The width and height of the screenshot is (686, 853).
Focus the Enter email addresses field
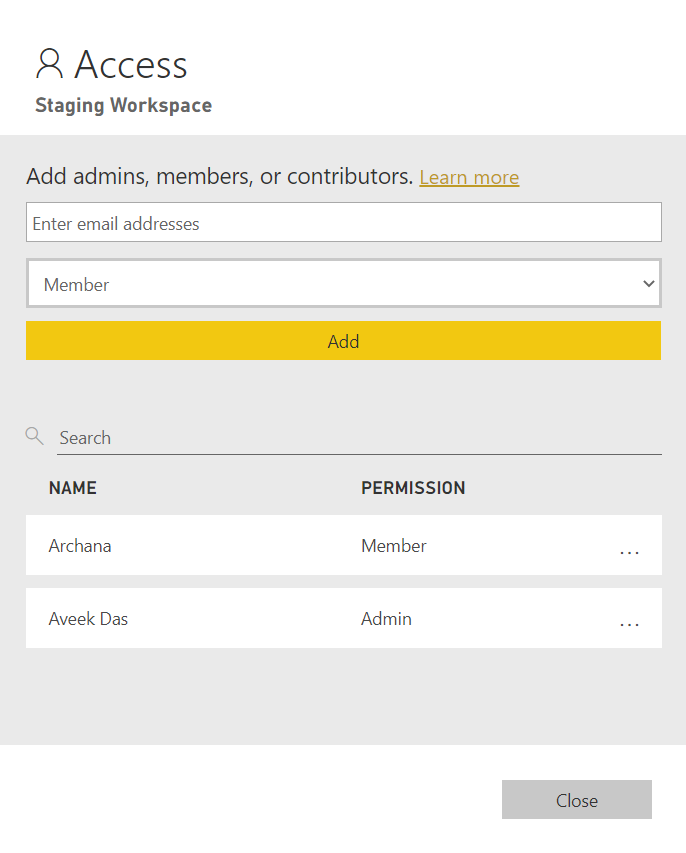coord(343,223)
